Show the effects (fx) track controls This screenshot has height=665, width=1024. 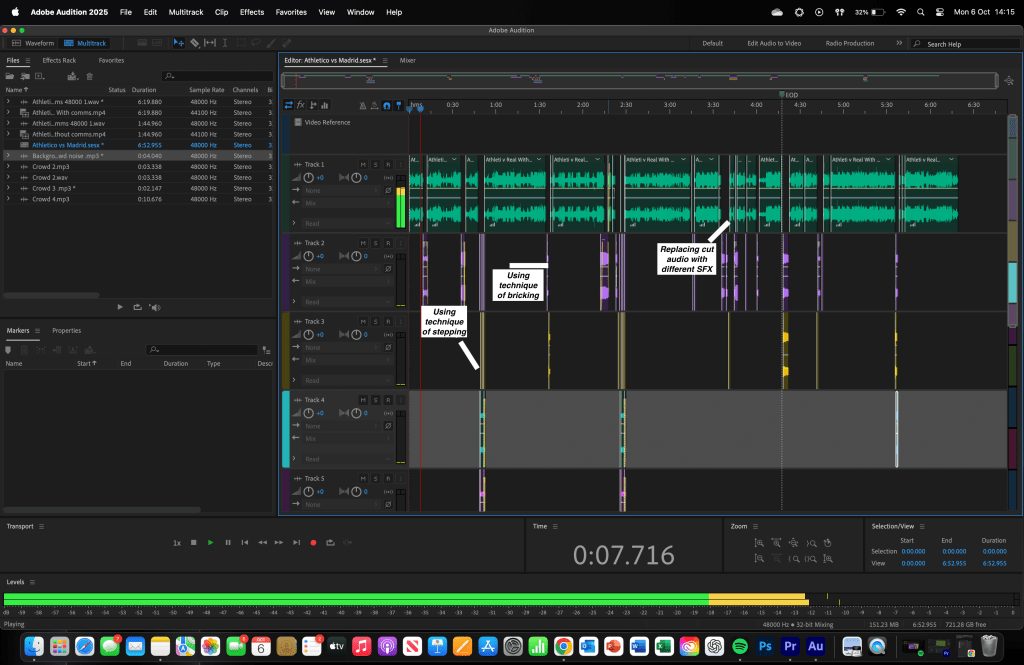(301, 105)
